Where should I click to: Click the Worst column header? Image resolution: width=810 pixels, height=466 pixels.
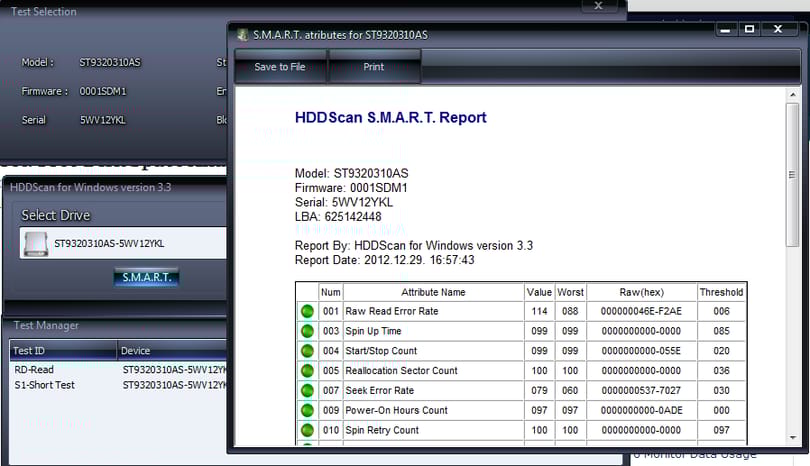pyautogui.click(x=570, y=292)
